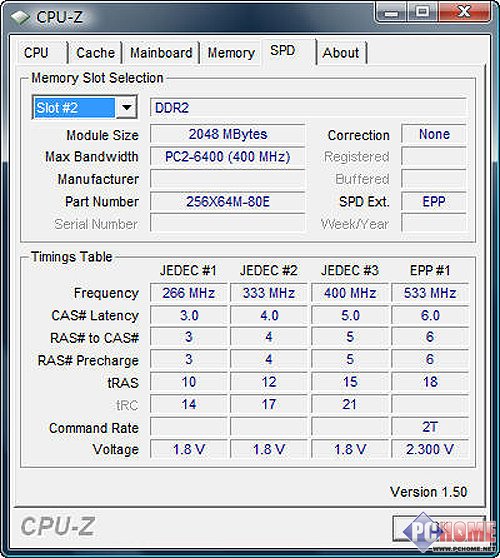Screen dimensions: 500x558
Task: Click the JEDEC #1 frequency 266 MHz cell
Action: pyautogui.click(x=188, y=293)
